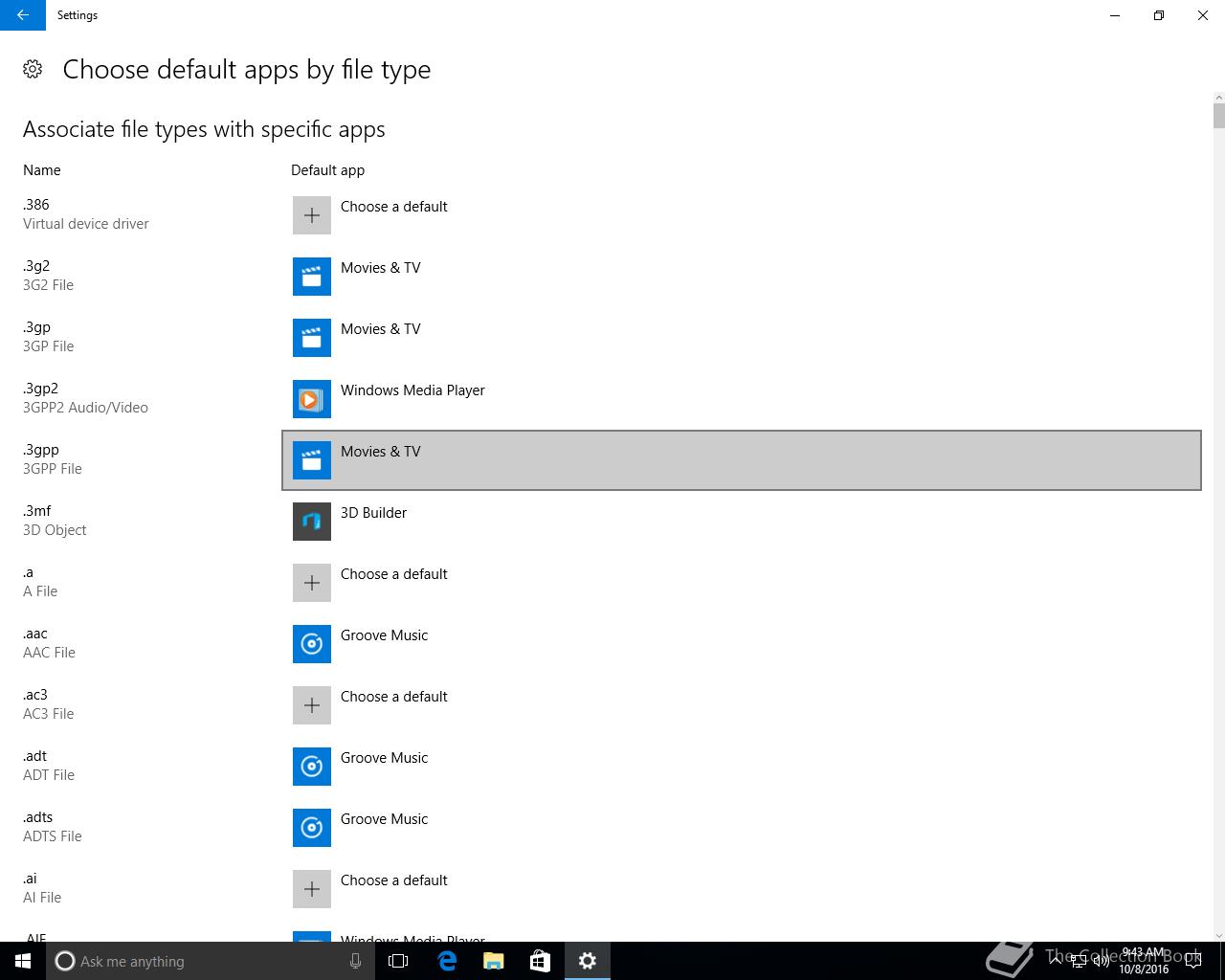Open the Store app from the taskbar

(x=540, y=961)
